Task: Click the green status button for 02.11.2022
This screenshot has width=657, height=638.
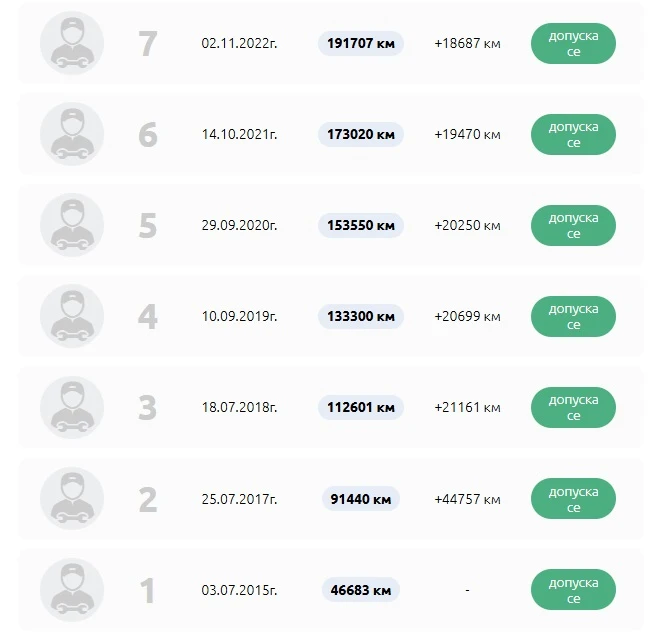Action: [573, 44]
